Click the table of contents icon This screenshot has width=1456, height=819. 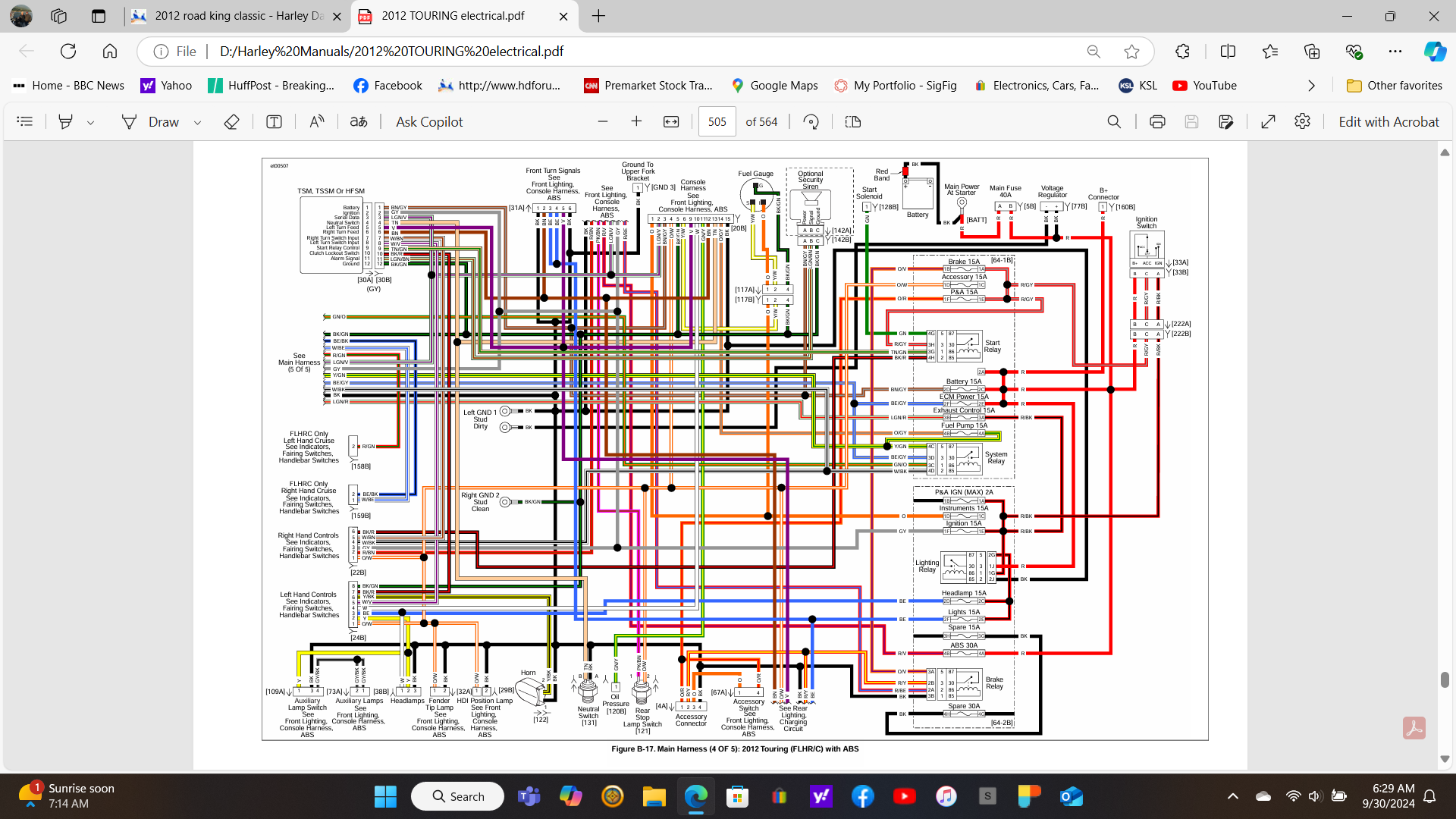click(x=25, y=121)
